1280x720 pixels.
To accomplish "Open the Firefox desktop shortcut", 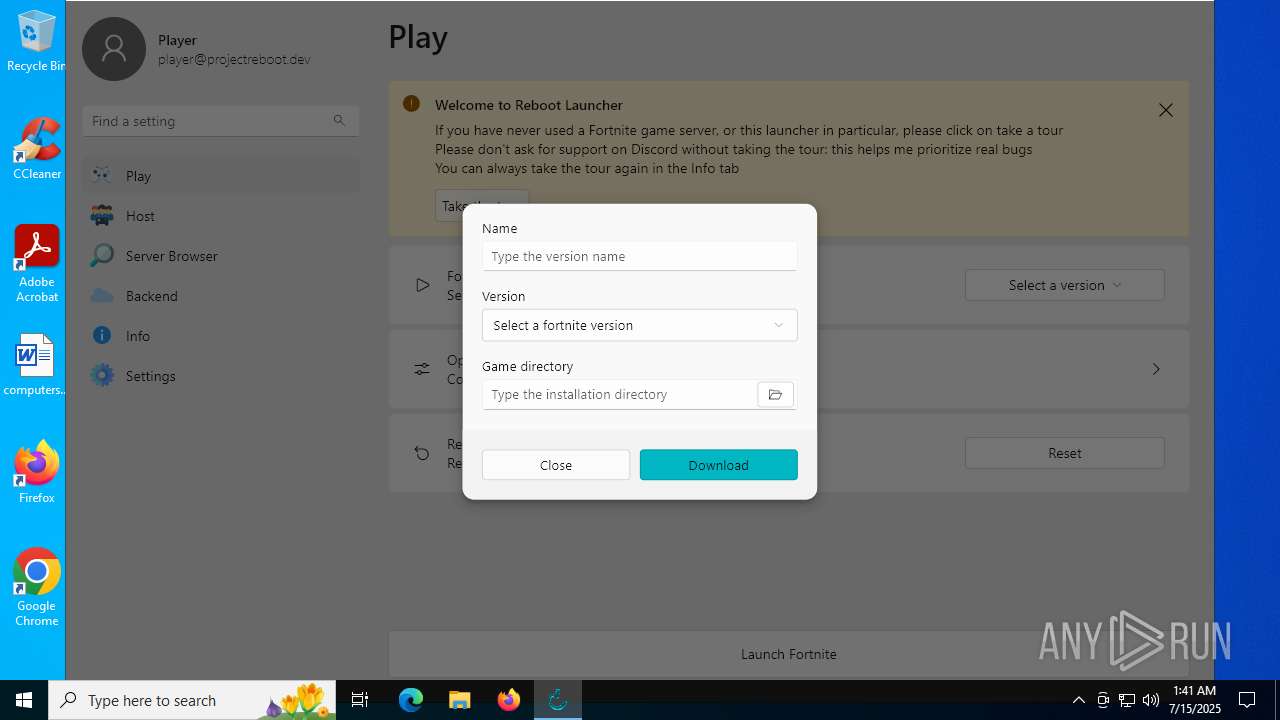I will [36, 472].
